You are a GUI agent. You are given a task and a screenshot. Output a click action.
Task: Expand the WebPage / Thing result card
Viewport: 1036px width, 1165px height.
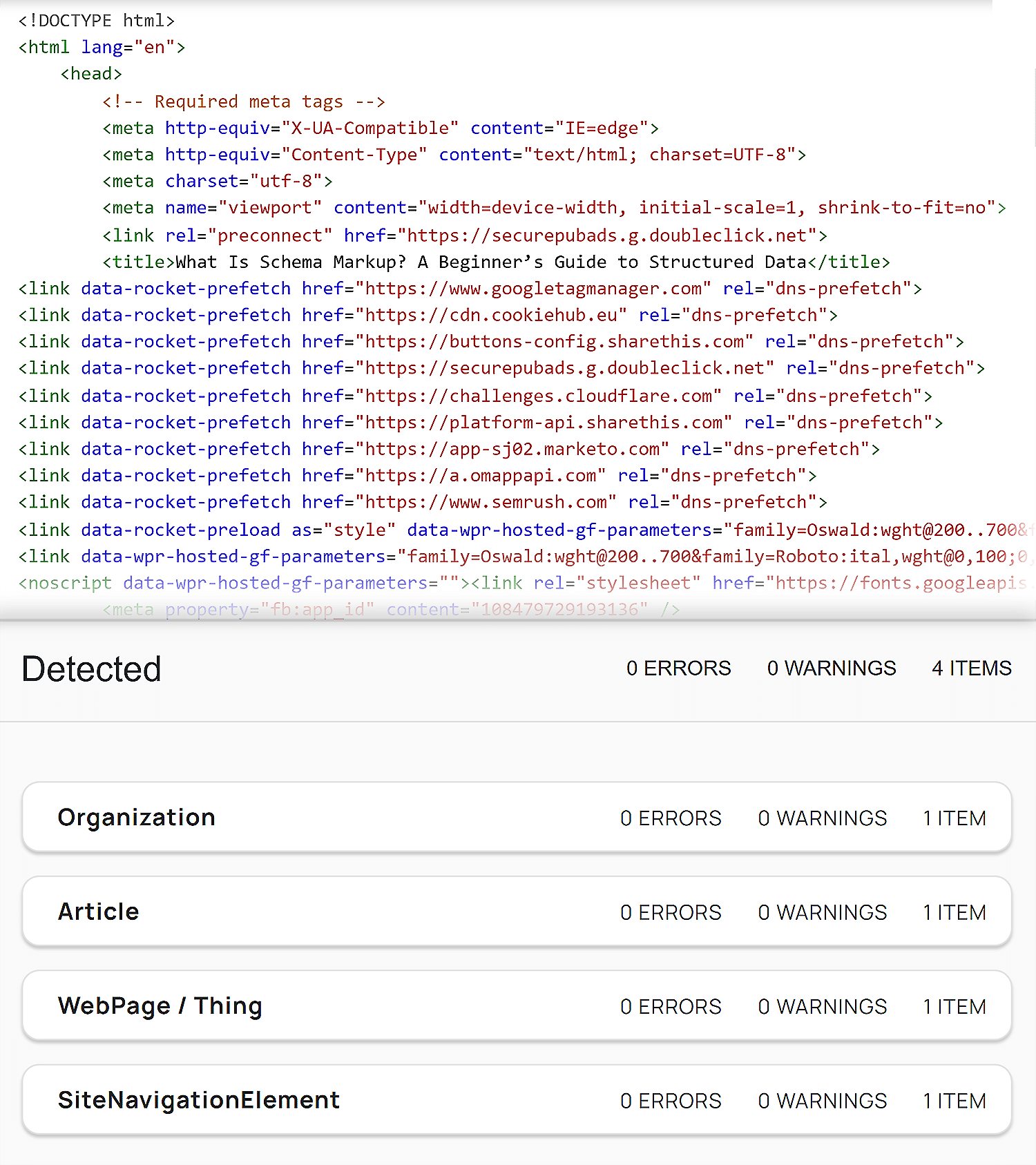point(517,1005)
